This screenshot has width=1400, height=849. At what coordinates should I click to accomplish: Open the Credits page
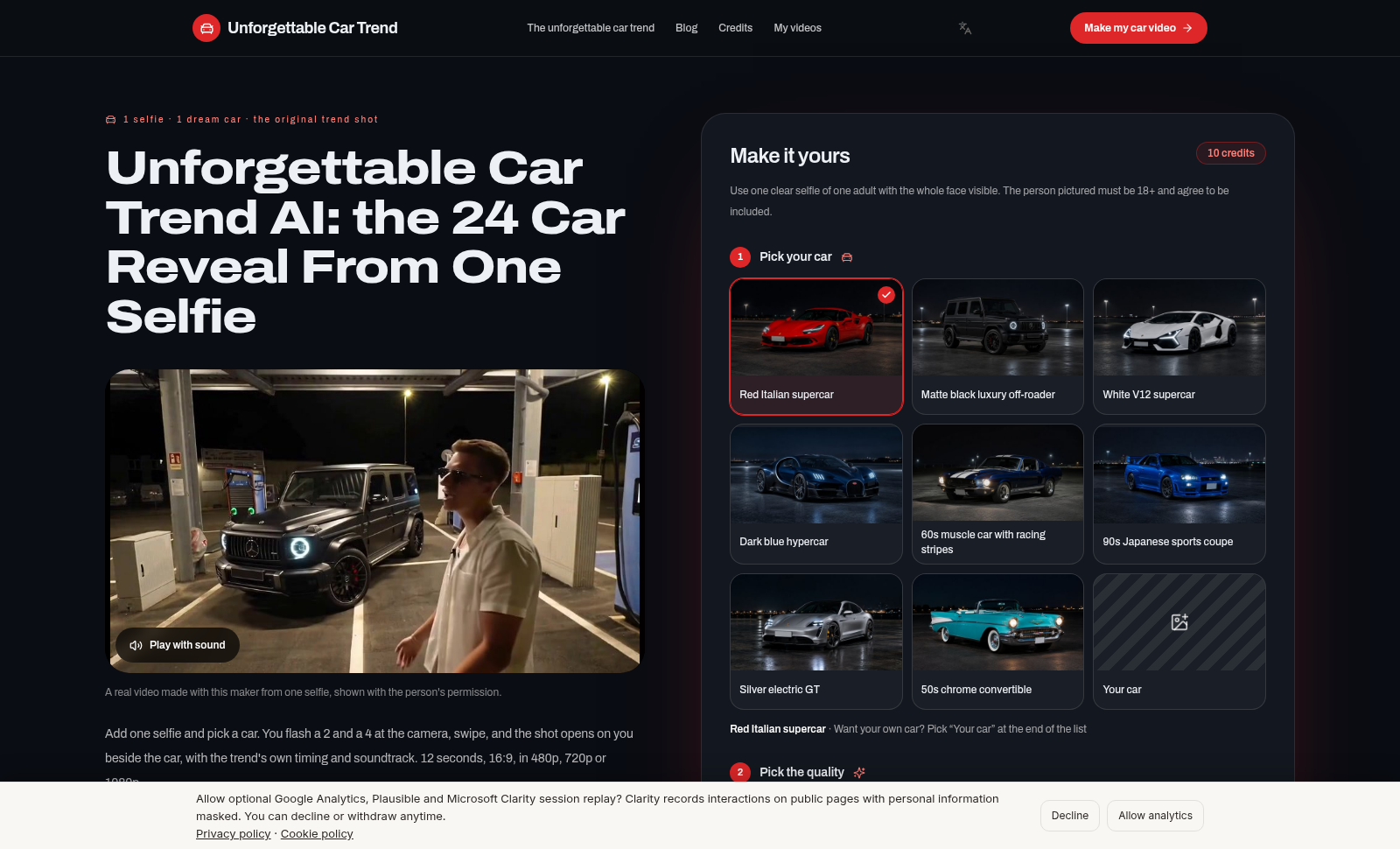[x=735, y=28]
